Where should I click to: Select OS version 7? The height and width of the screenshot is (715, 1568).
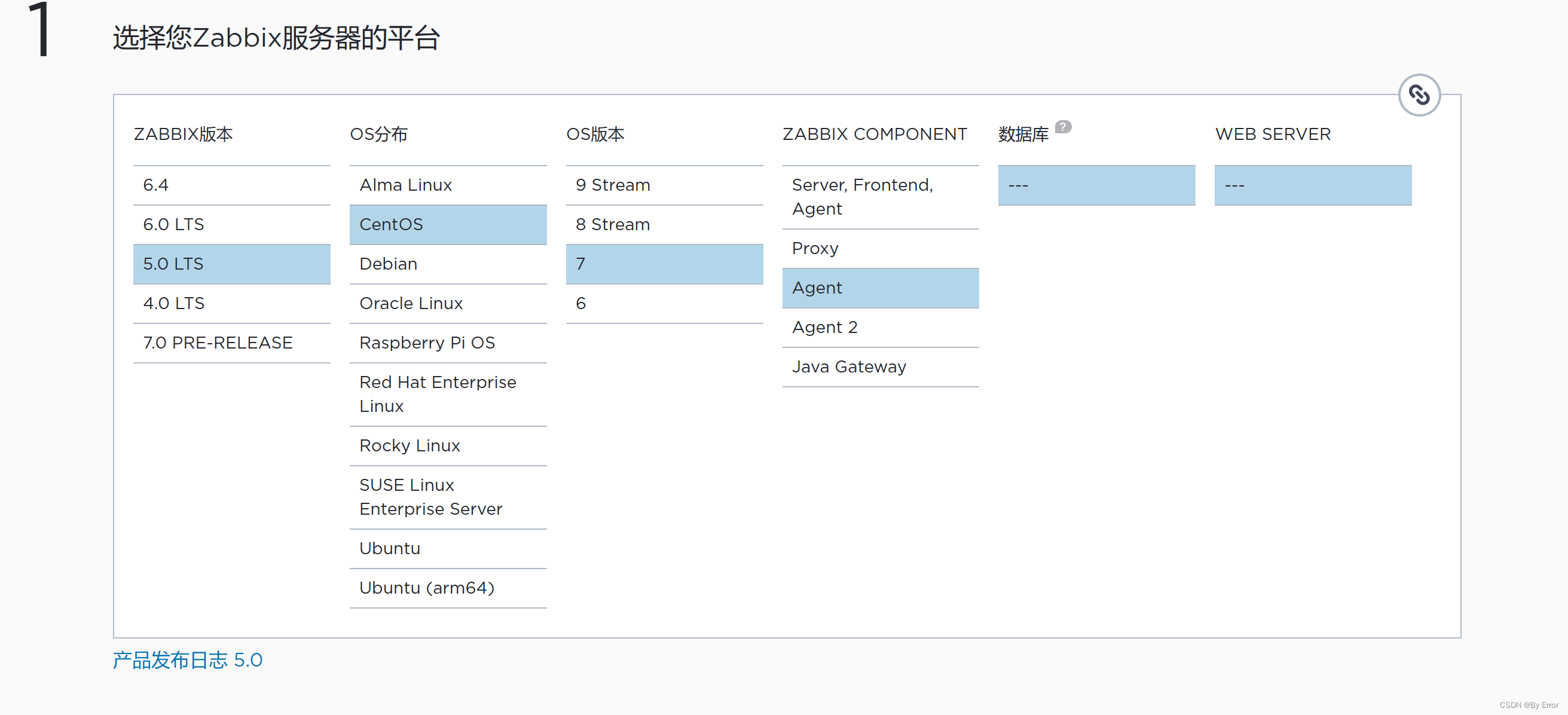click(x=664, y=264)
